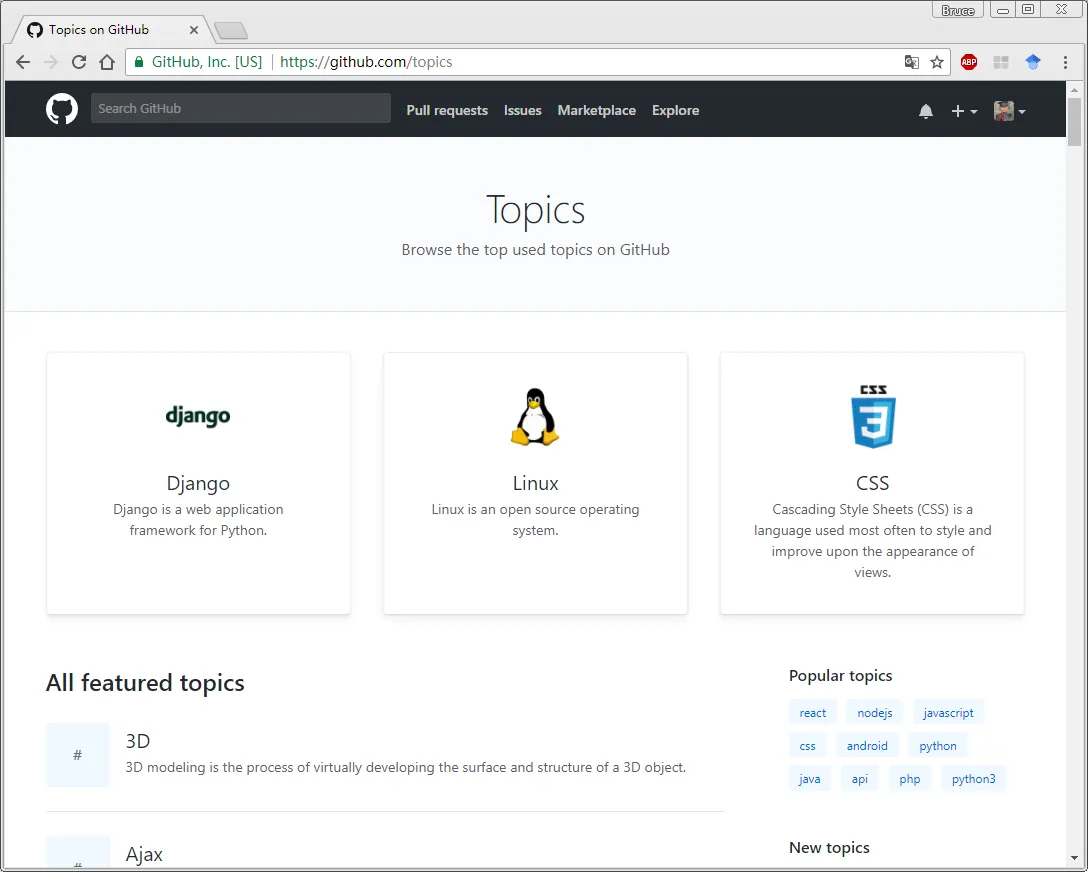Image resolution: width=1088 pixels, height=872 pixels.
Task: Click the 3D topic hash icon
Action: point(78,755)
